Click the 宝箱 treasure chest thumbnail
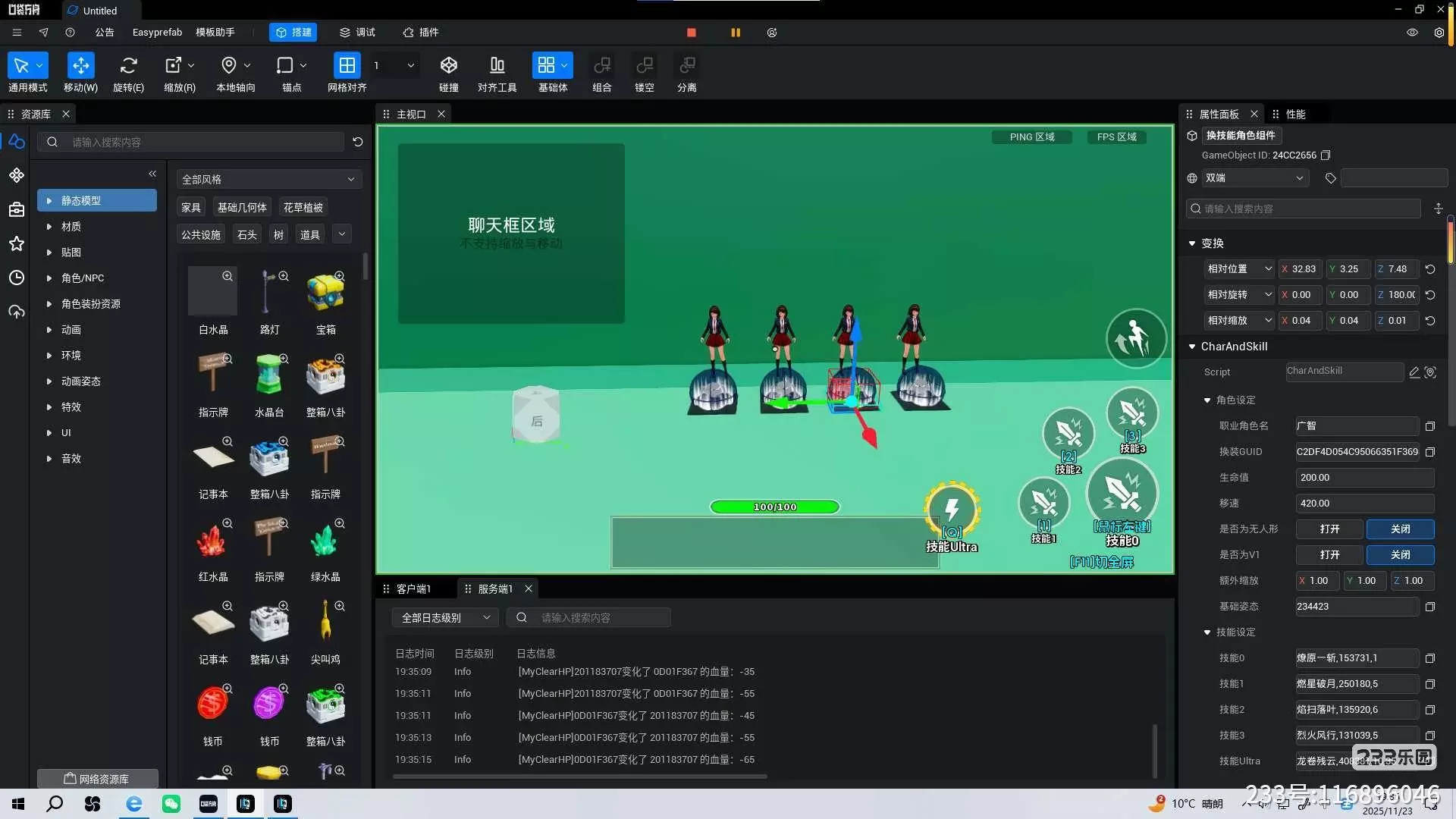 click(325, 292)
